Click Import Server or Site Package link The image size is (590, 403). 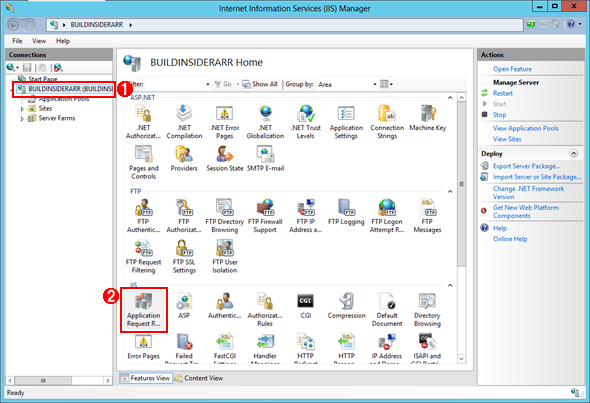click(537, 177)
